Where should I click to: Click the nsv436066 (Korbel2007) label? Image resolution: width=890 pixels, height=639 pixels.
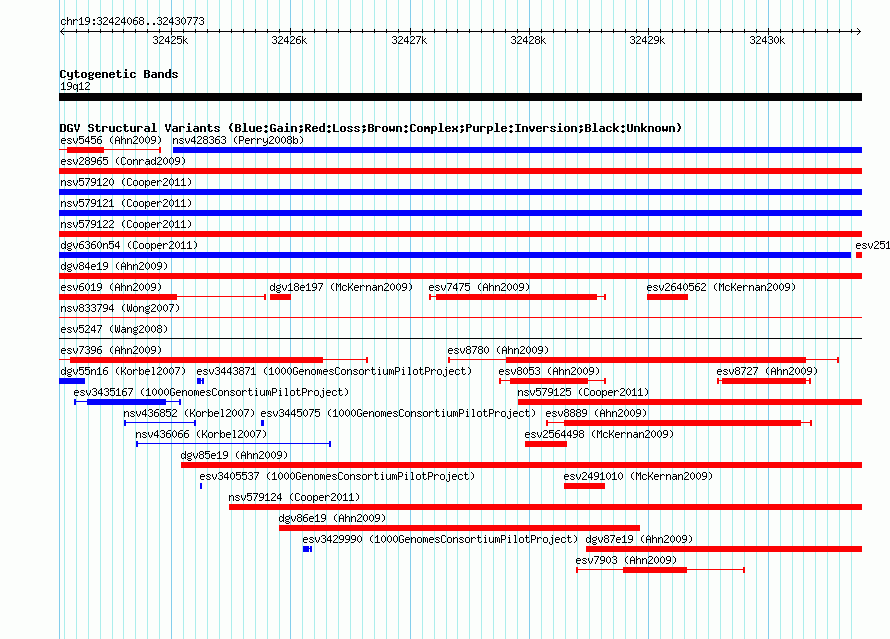coord(201,434)
